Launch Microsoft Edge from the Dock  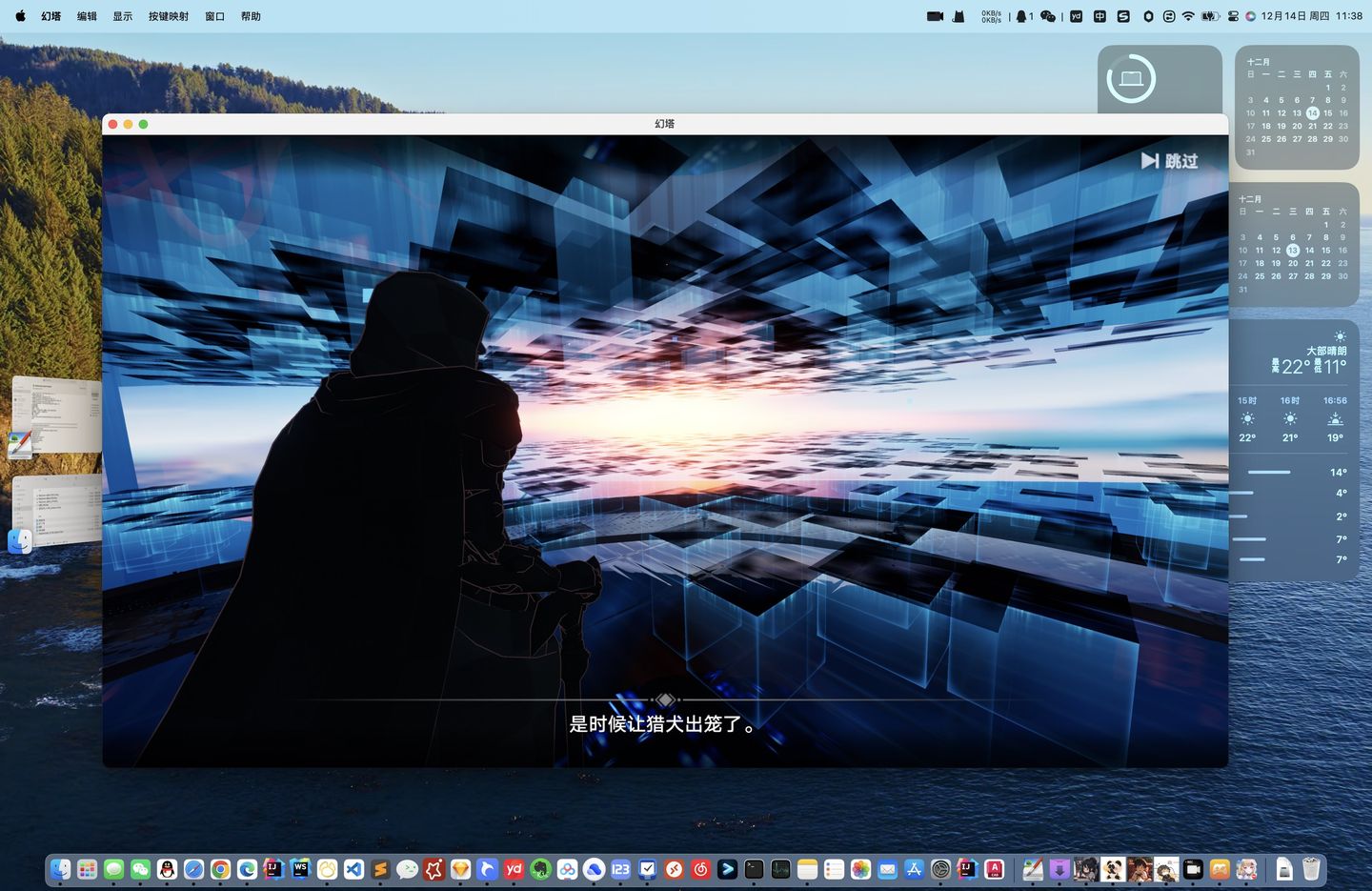point(247,869)
